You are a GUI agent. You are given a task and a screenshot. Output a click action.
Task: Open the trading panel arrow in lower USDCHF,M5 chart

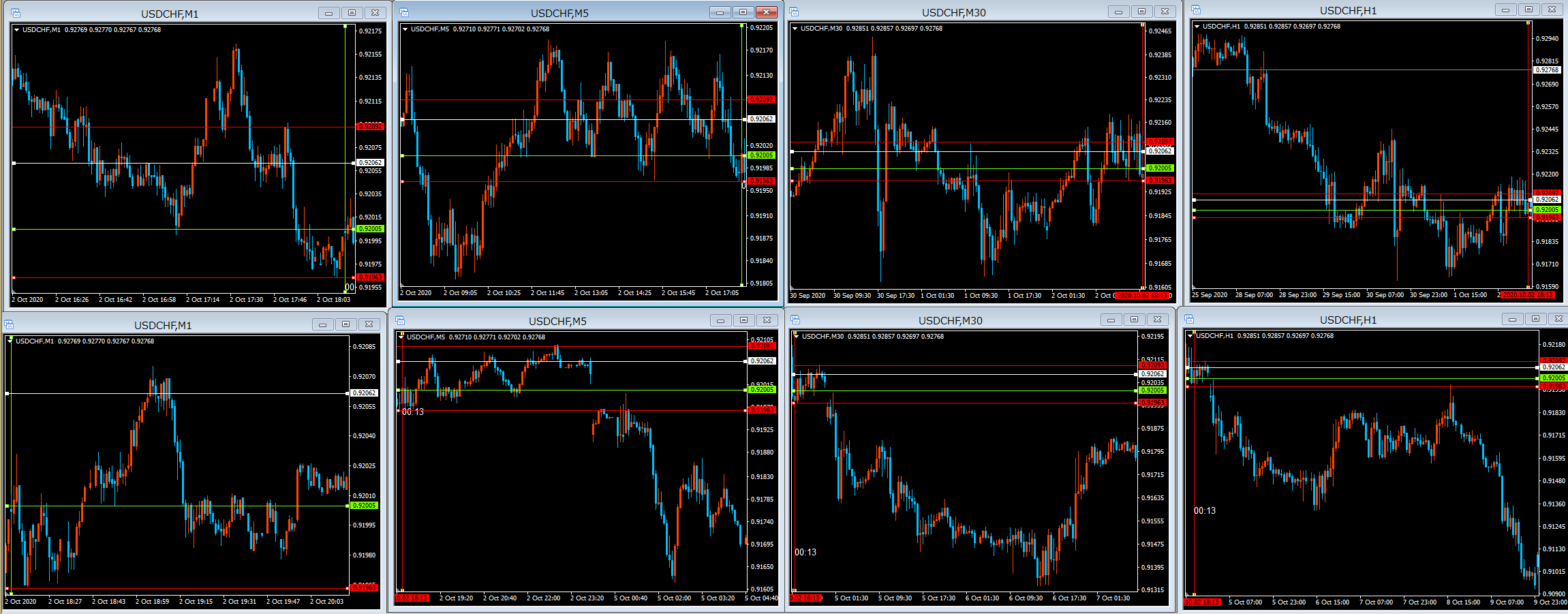tap(401, 337)
